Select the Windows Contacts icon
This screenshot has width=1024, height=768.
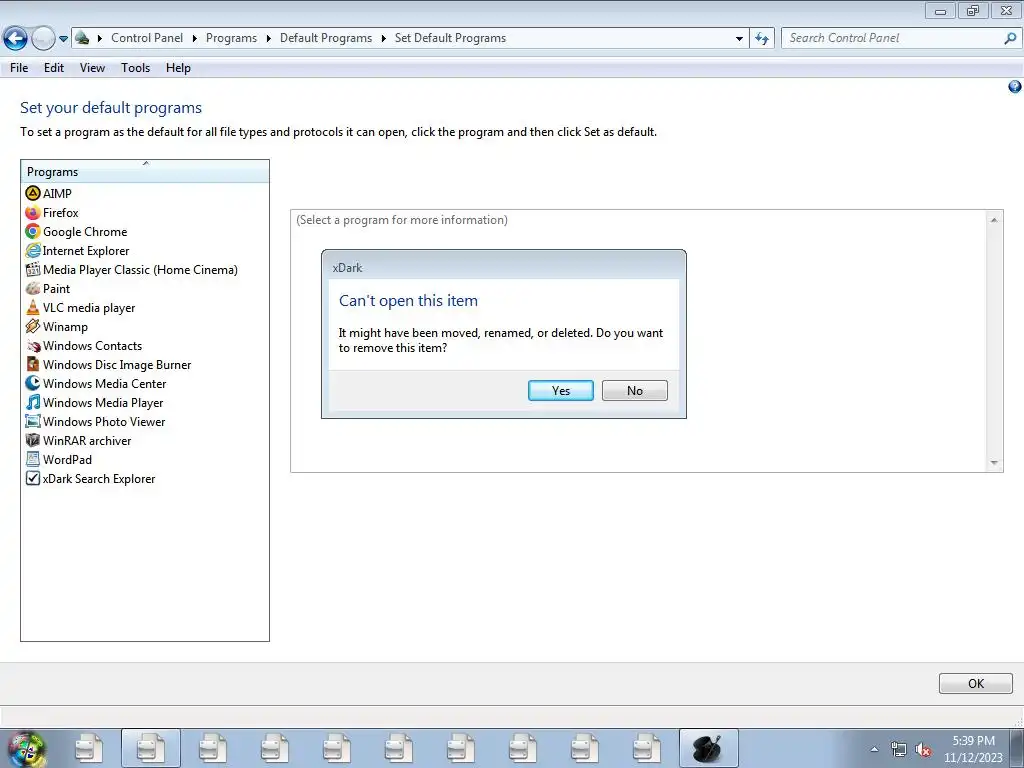pos(33,345)
